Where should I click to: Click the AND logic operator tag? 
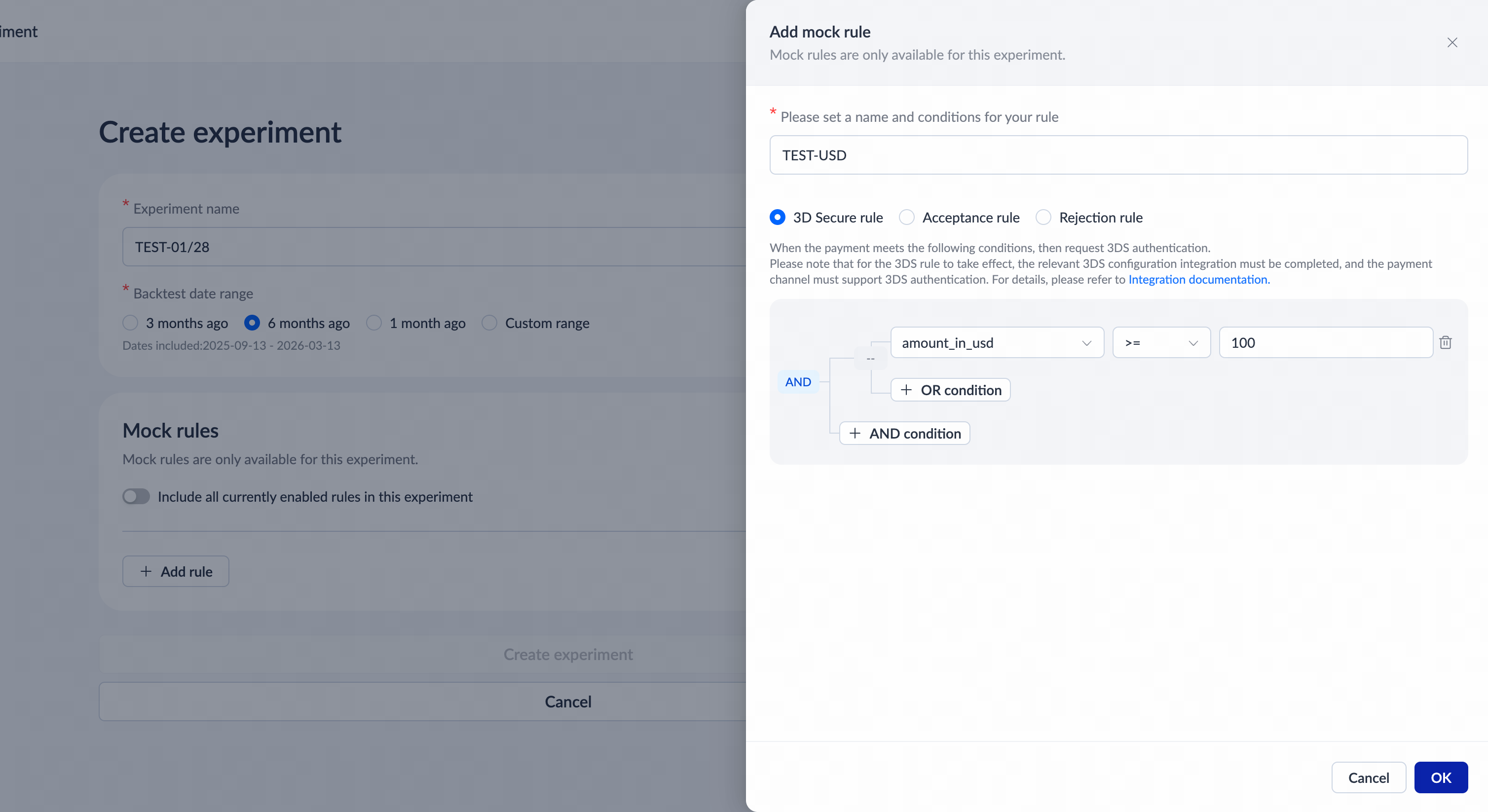point(798,382)
